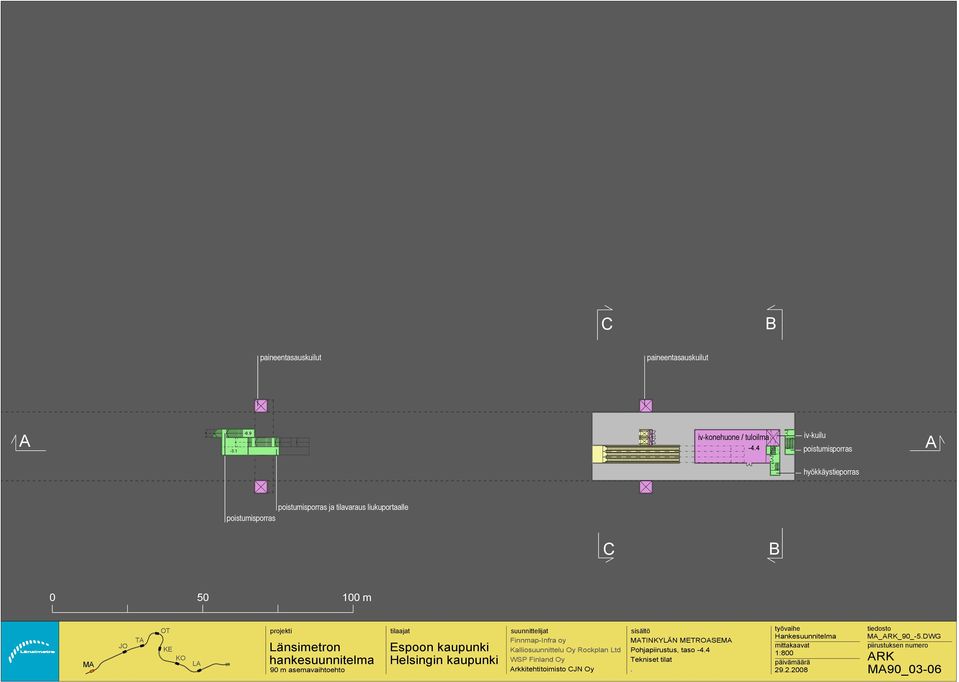Click the 'JO' station label on route map
Screen dimensions: 959x682
(123, 647)
